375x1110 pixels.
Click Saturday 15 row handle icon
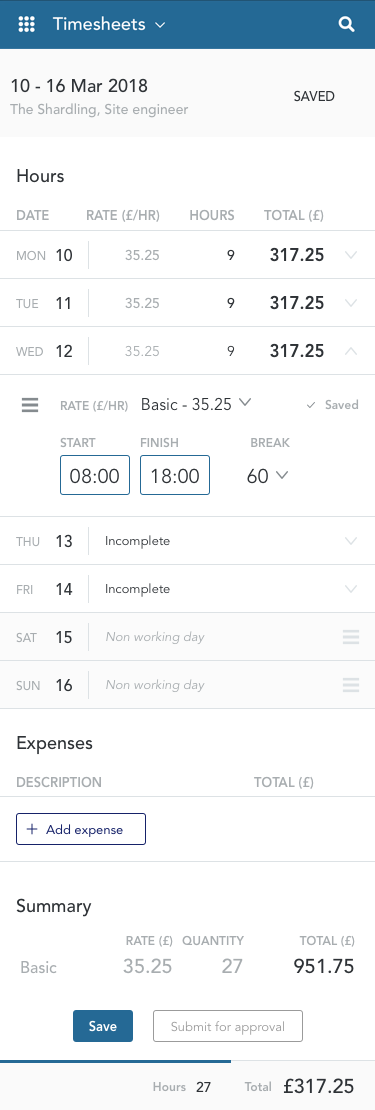(x=351, y=637)
